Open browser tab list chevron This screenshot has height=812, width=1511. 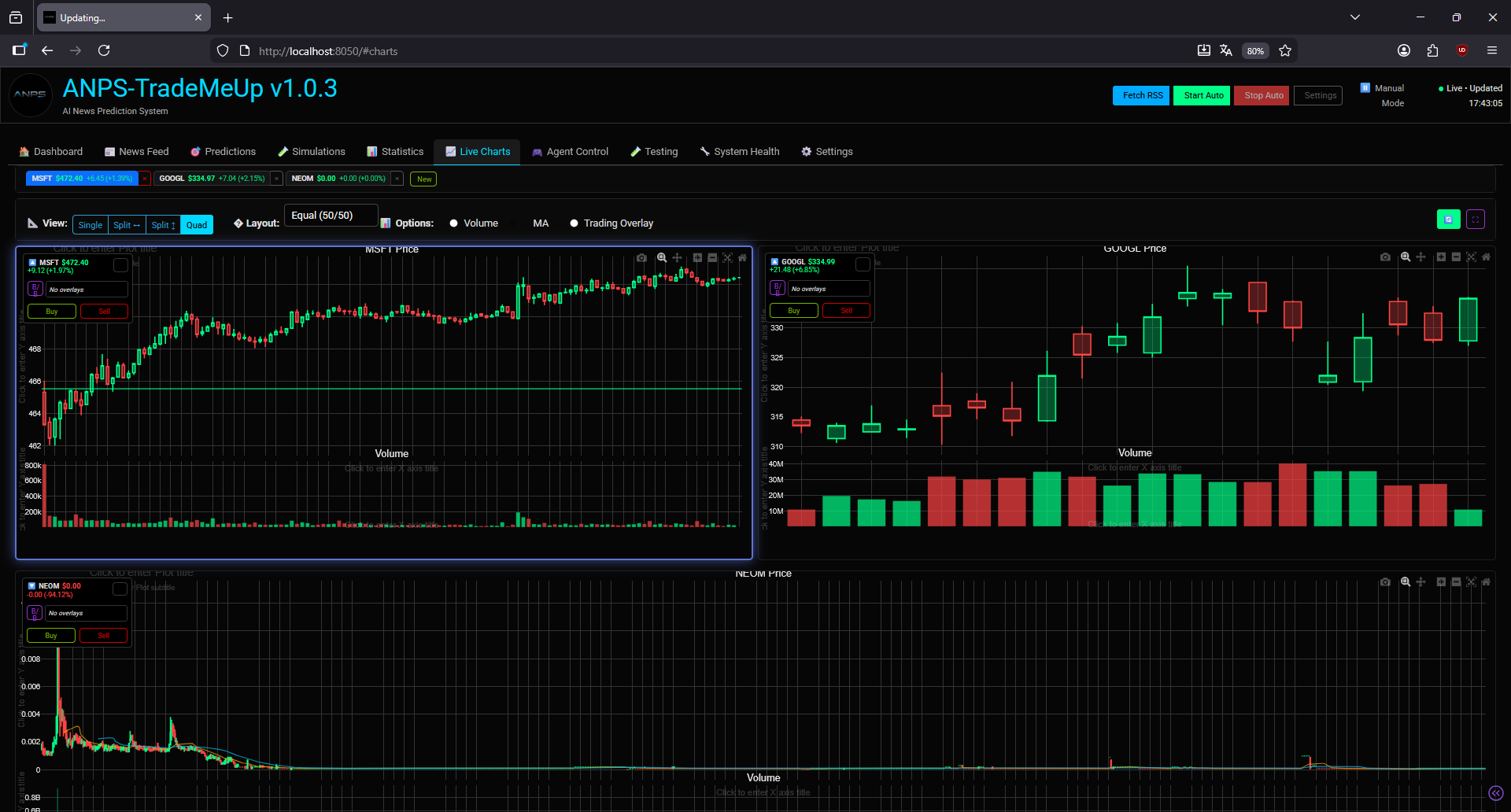point(1355,17)
